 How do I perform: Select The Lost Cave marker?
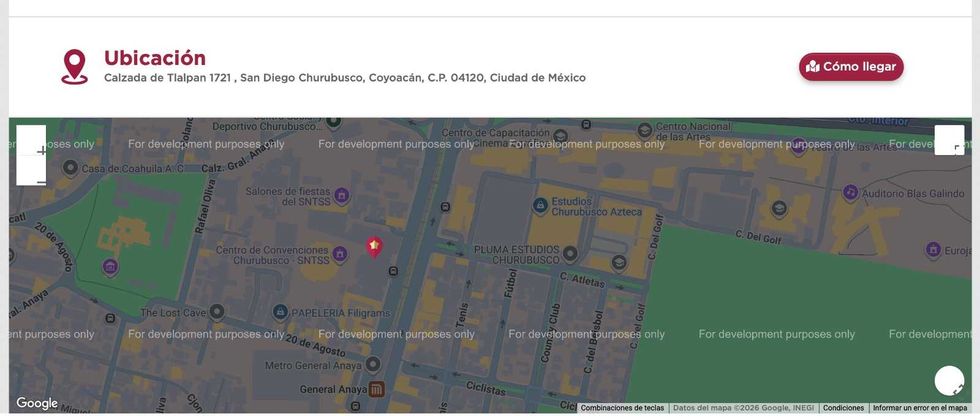(217, 310)
